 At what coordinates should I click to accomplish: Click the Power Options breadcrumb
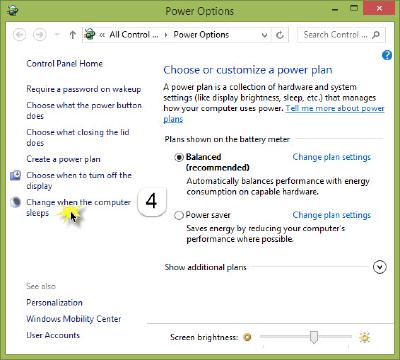201,35
